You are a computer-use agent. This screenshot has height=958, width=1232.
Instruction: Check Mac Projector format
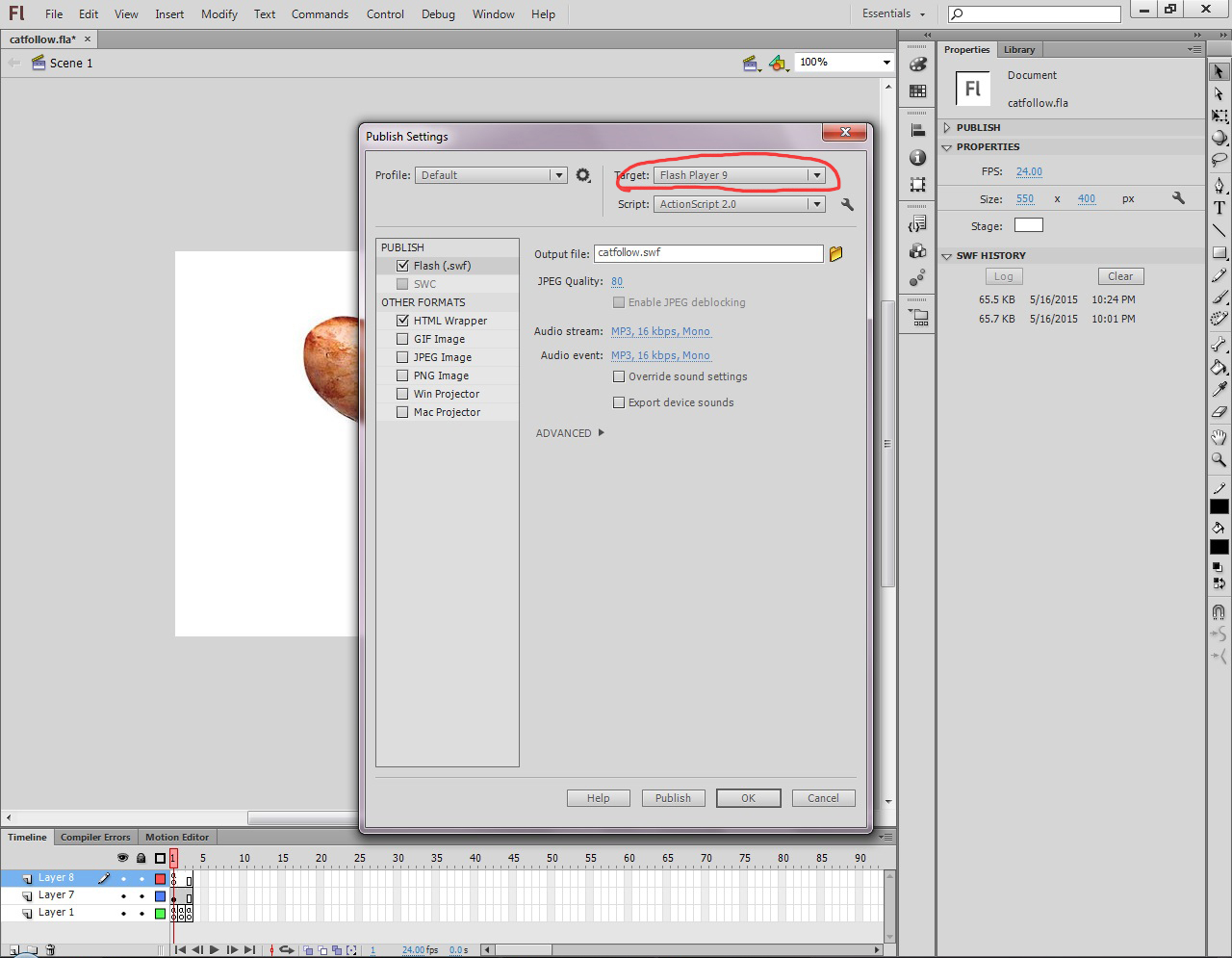point(402,412)
